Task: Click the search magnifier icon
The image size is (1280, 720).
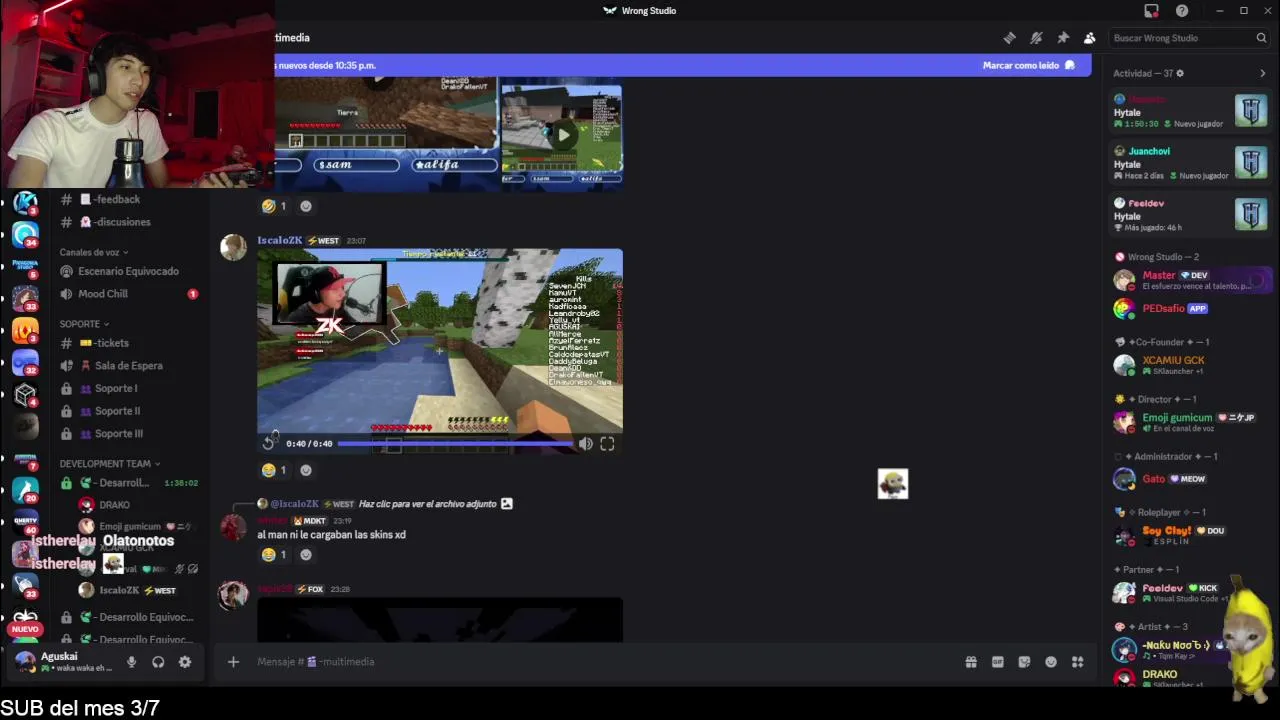Action: pos(1261,38)
